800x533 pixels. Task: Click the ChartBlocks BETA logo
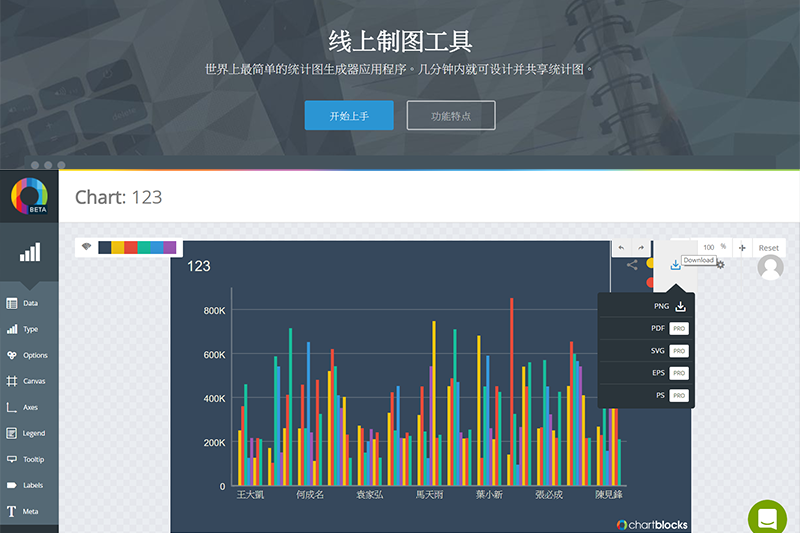30,195
